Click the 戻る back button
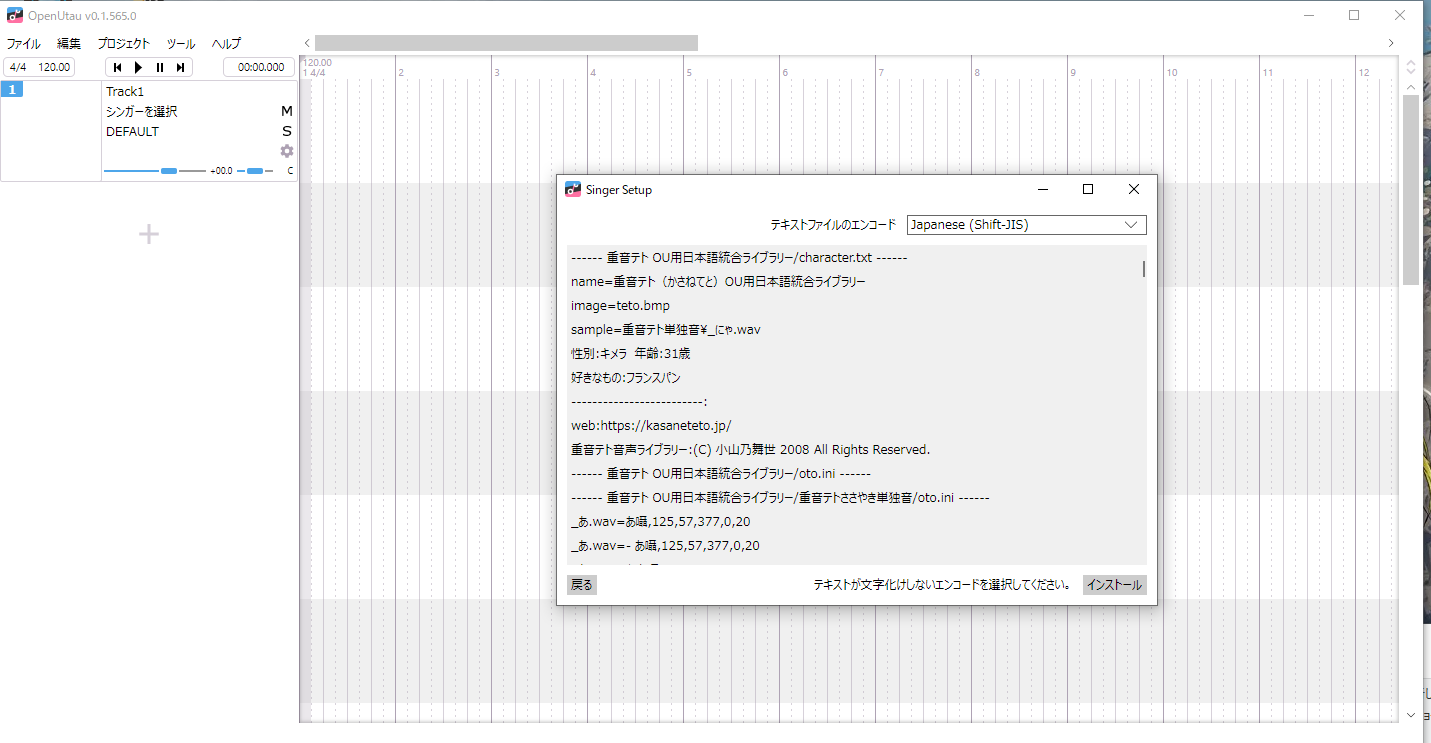The height and width of the screenshot is (743, 1431). pos(582,585)
